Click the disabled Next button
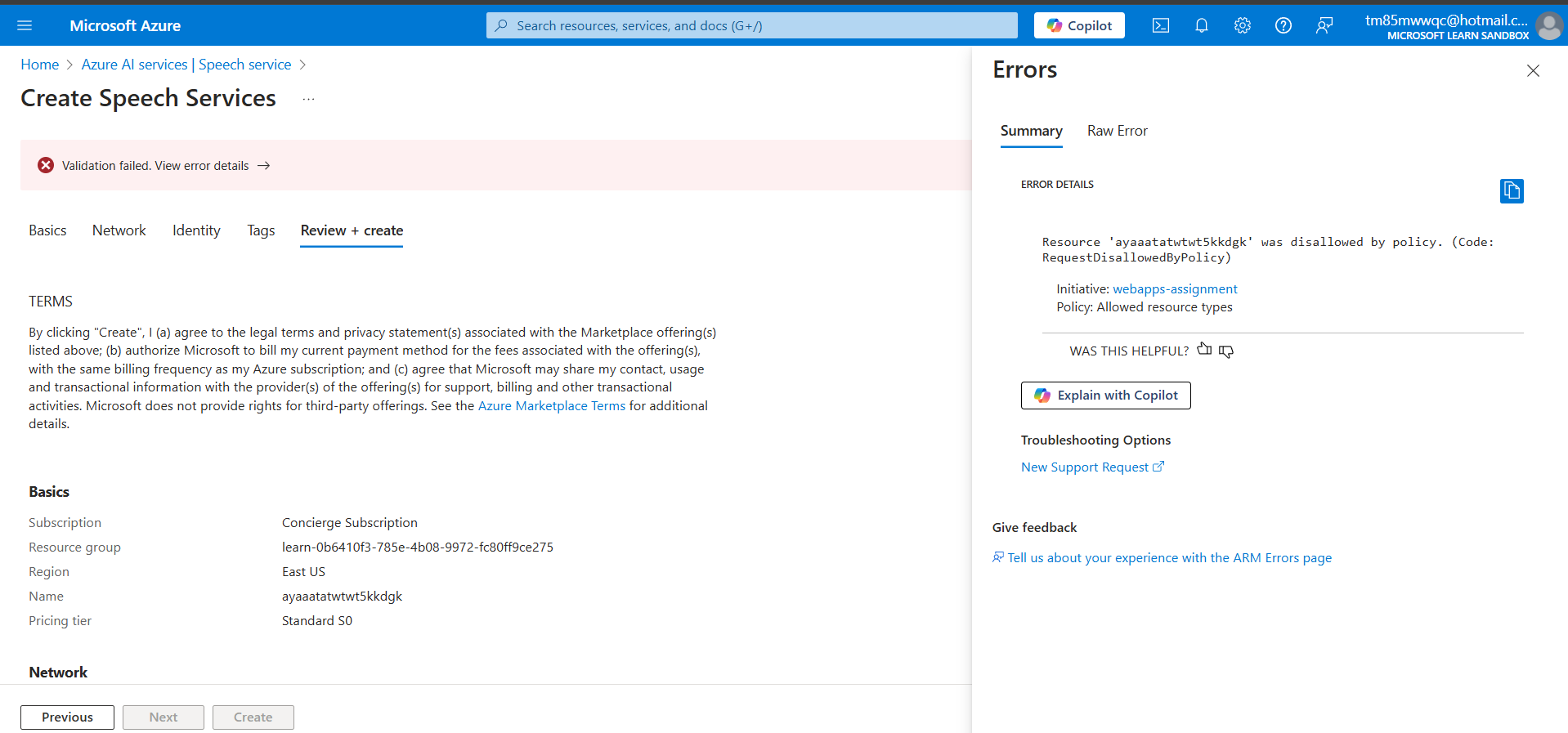 click(164, 717)
